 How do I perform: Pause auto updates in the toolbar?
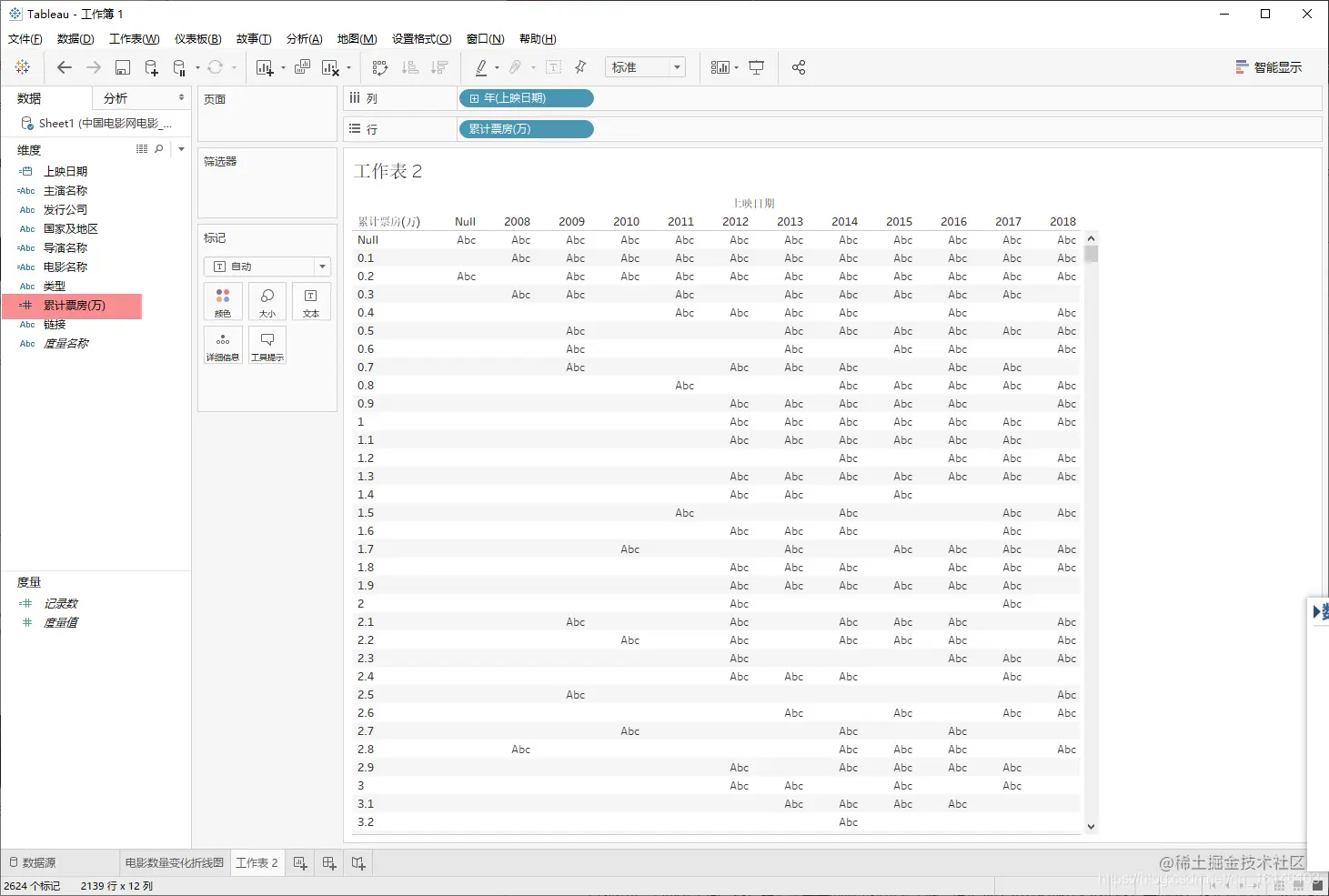(x=179, y=67)
